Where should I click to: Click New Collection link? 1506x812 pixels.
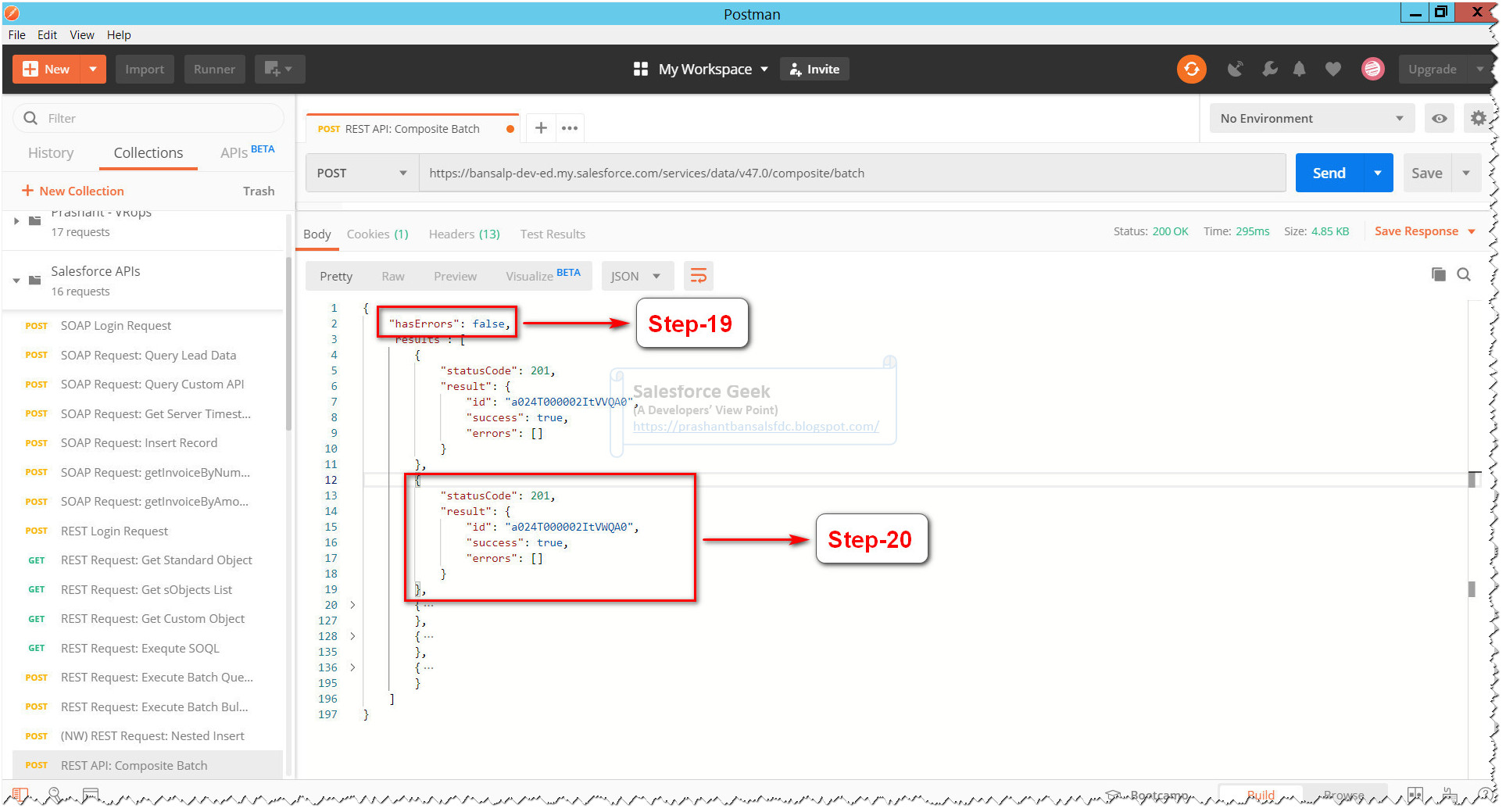(x=73, y=191)
